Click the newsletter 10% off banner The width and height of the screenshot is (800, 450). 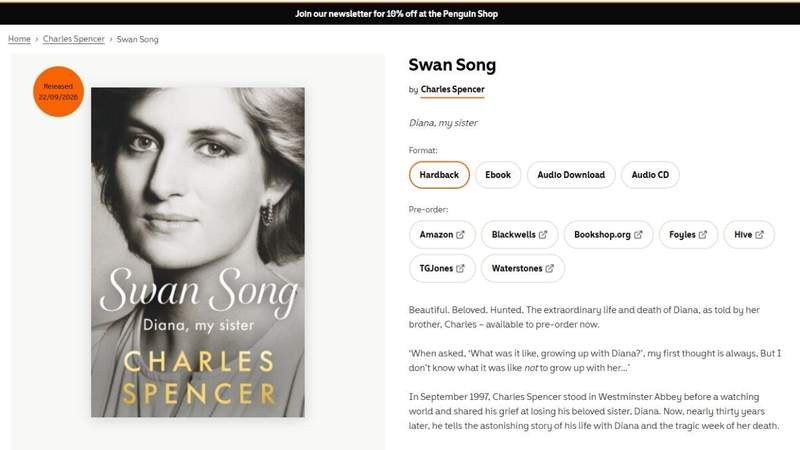click(396, 14)
